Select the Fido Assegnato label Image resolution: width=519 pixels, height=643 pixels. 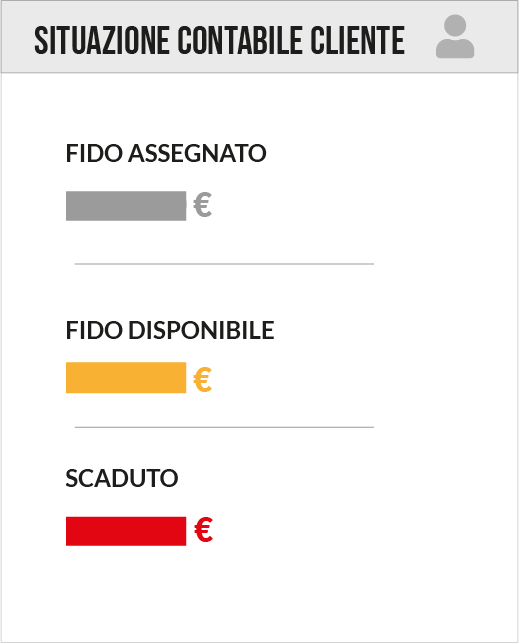click(166, 153)
